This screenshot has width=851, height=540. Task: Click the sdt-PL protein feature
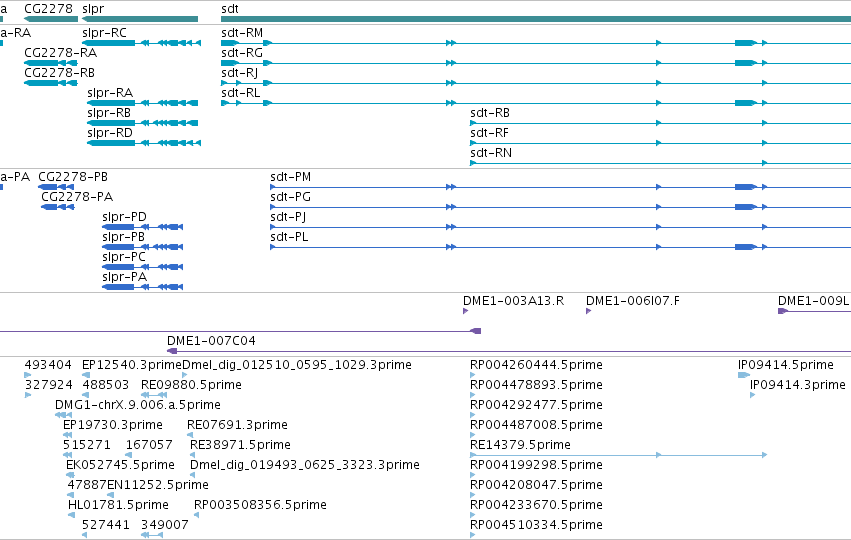pyautogui.click(x=561, y=247)
